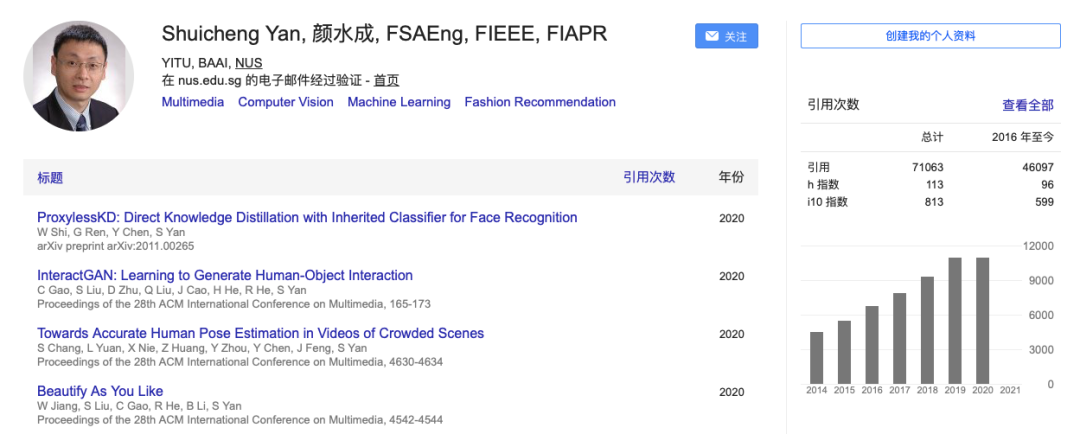
Task: Open the 创建我的个人资料 button
Action: (930, 36)
